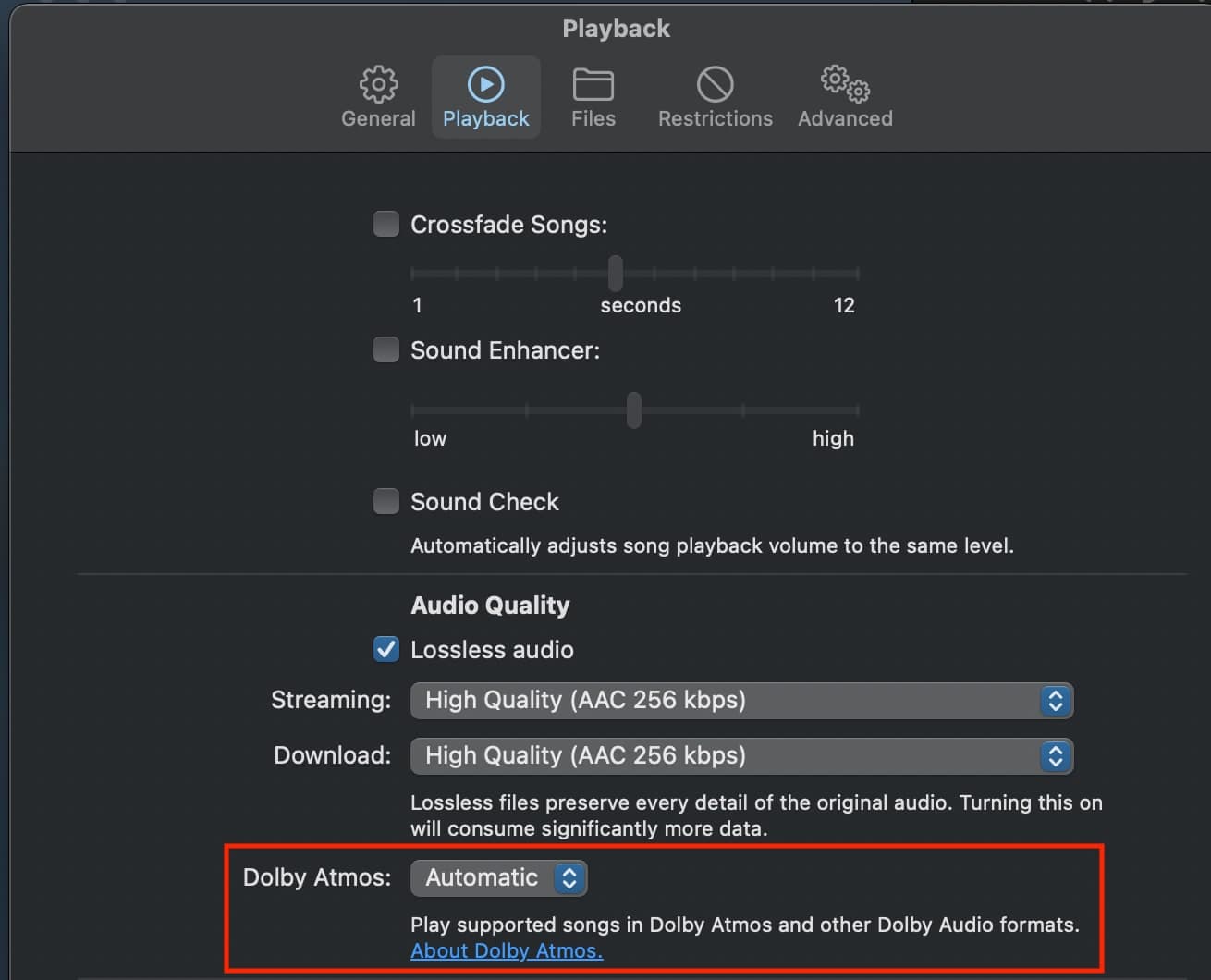This screenshot has width=1211, height=980.
Task: Click the Sound Enhancer slider handle
Action: click(x=634, y=410)
